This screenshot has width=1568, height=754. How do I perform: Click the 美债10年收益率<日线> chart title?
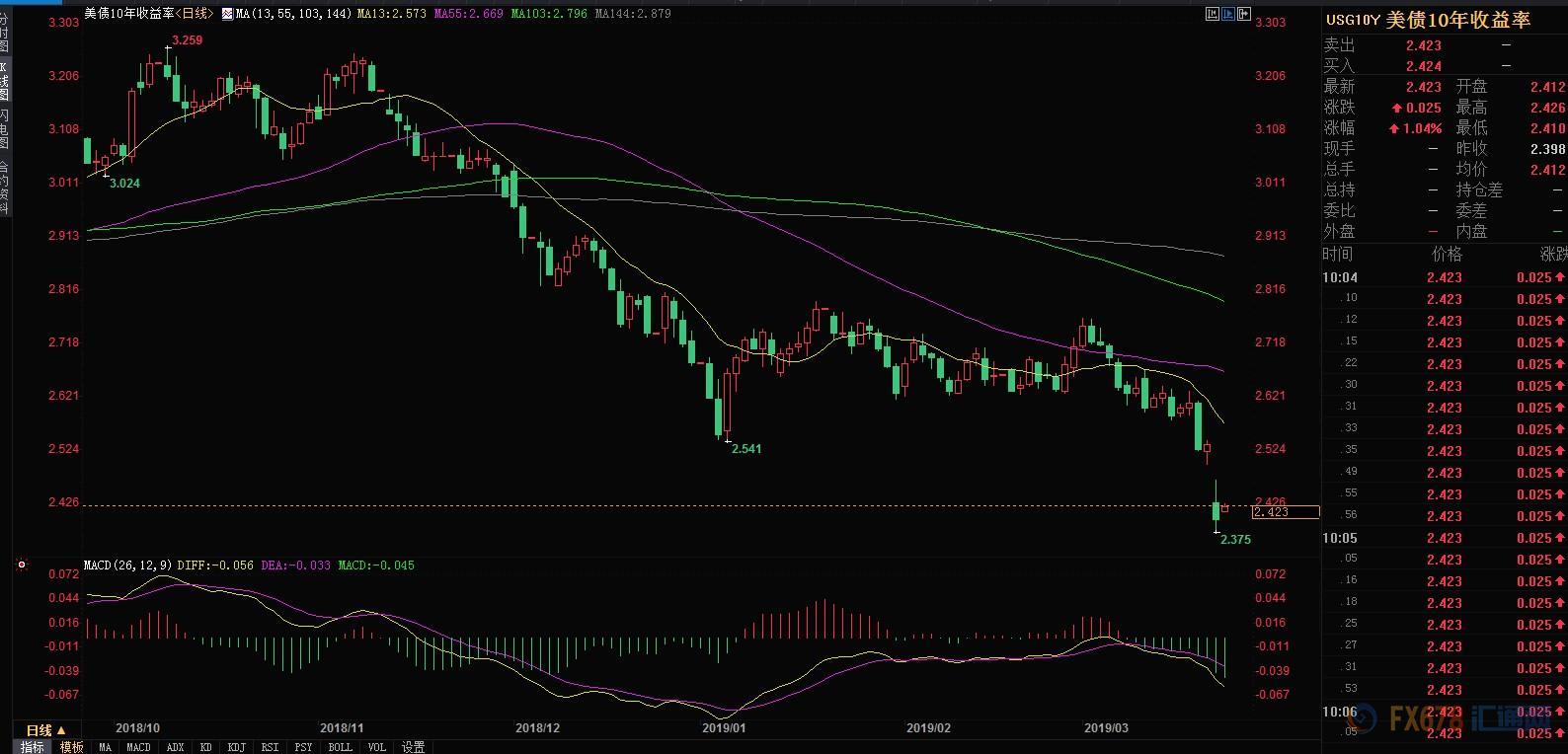(148, 14)
